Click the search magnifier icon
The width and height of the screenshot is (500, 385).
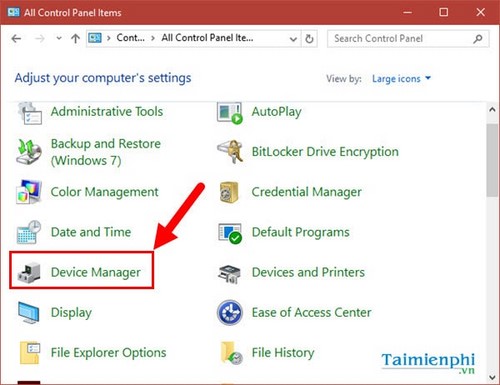tap(478, 39)
